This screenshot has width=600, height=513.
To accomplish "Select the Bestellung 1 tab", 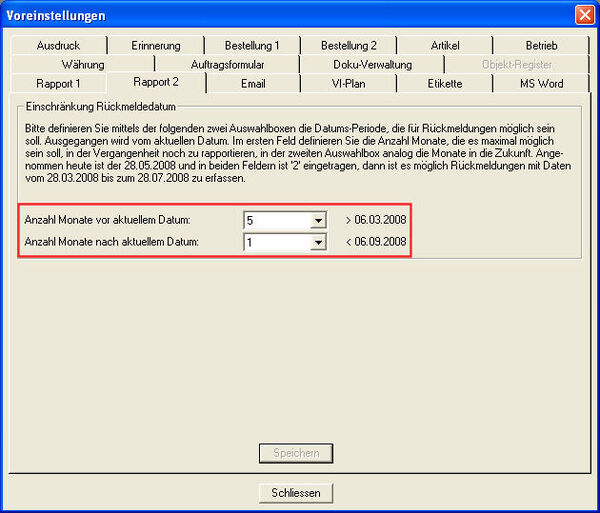I will 252,45.
